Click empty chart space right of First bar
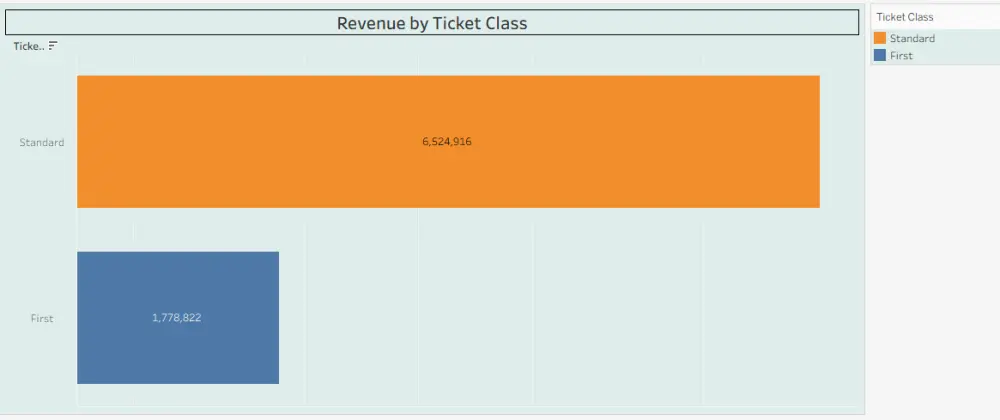The height and width of the screenshot is (420, 1000). [560, 318]
